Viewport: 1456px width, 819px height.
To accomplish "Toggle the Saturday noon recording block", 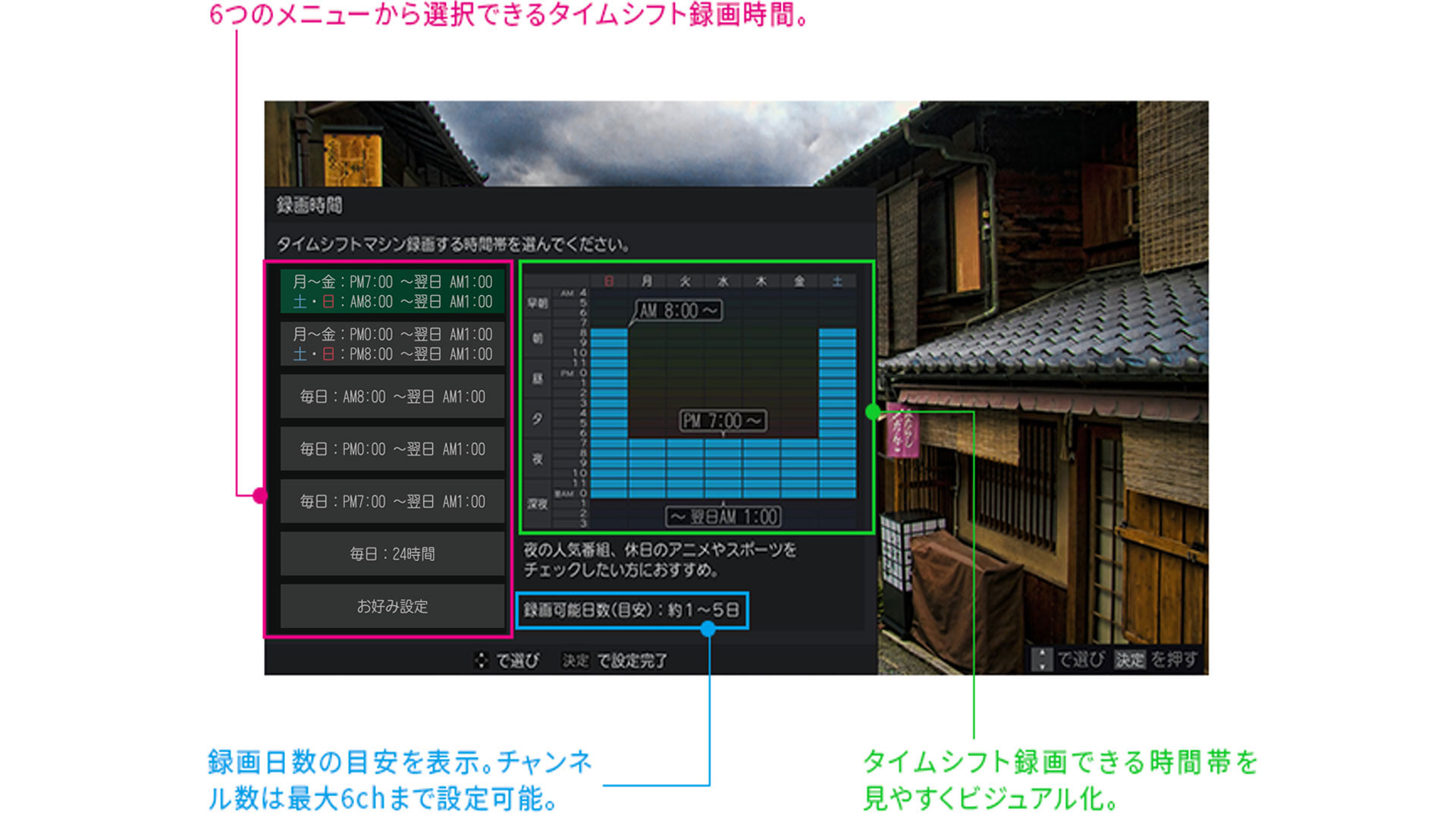I will pyautogui.click(x=837, y=376).
